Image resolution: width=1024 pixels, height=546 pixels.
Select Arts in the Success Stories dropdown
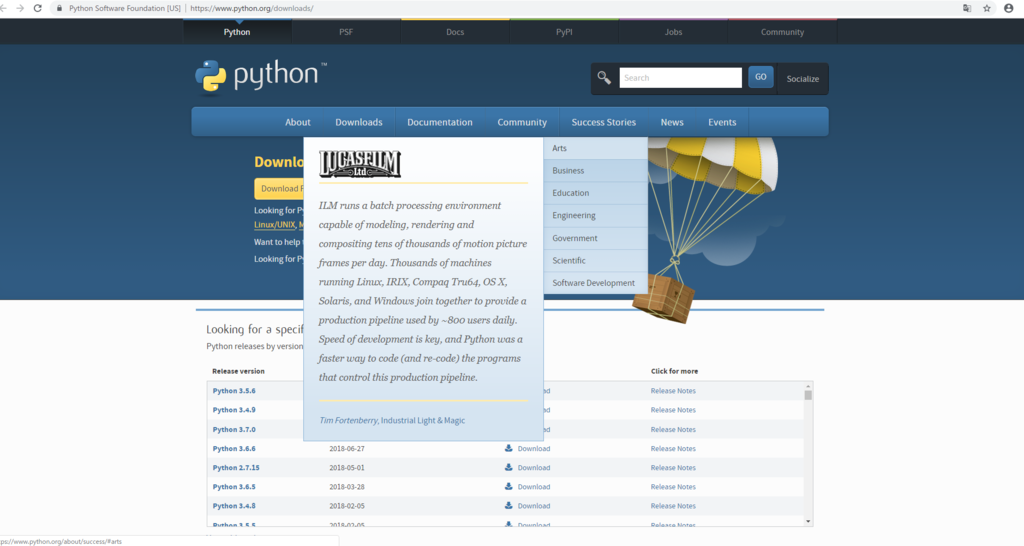click(595, 148)
